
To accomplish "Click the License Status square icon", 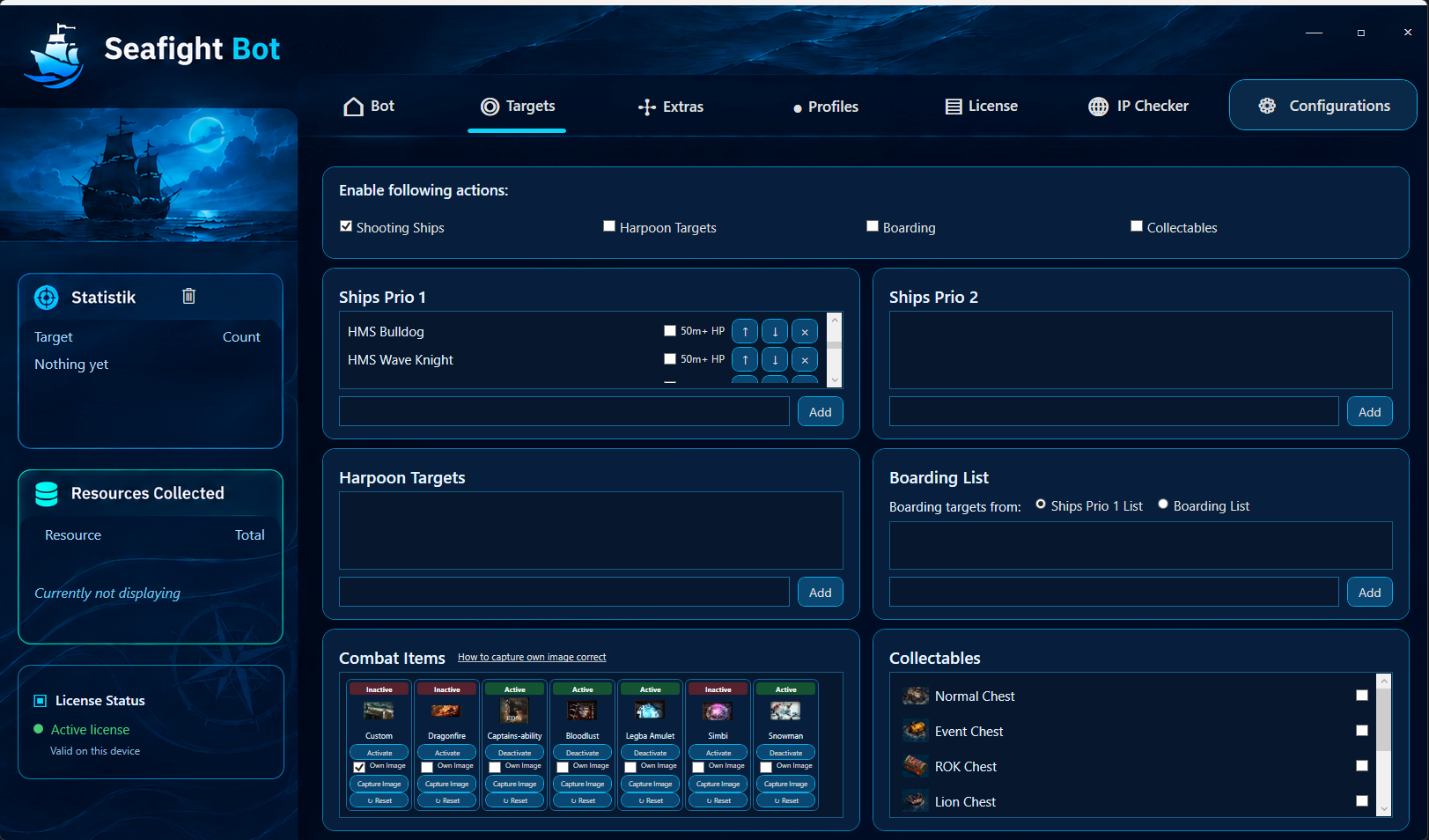I will click(x=40, y=701).
